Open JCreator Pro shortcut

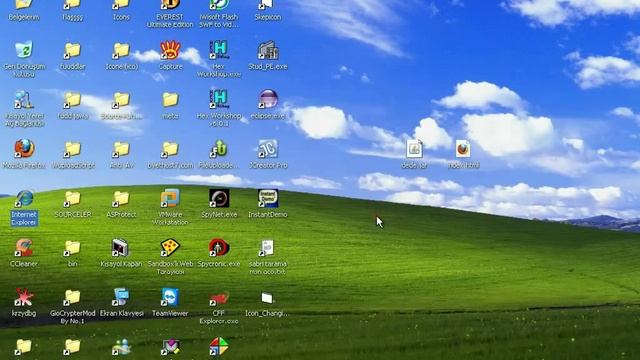(x=268, y=149)
